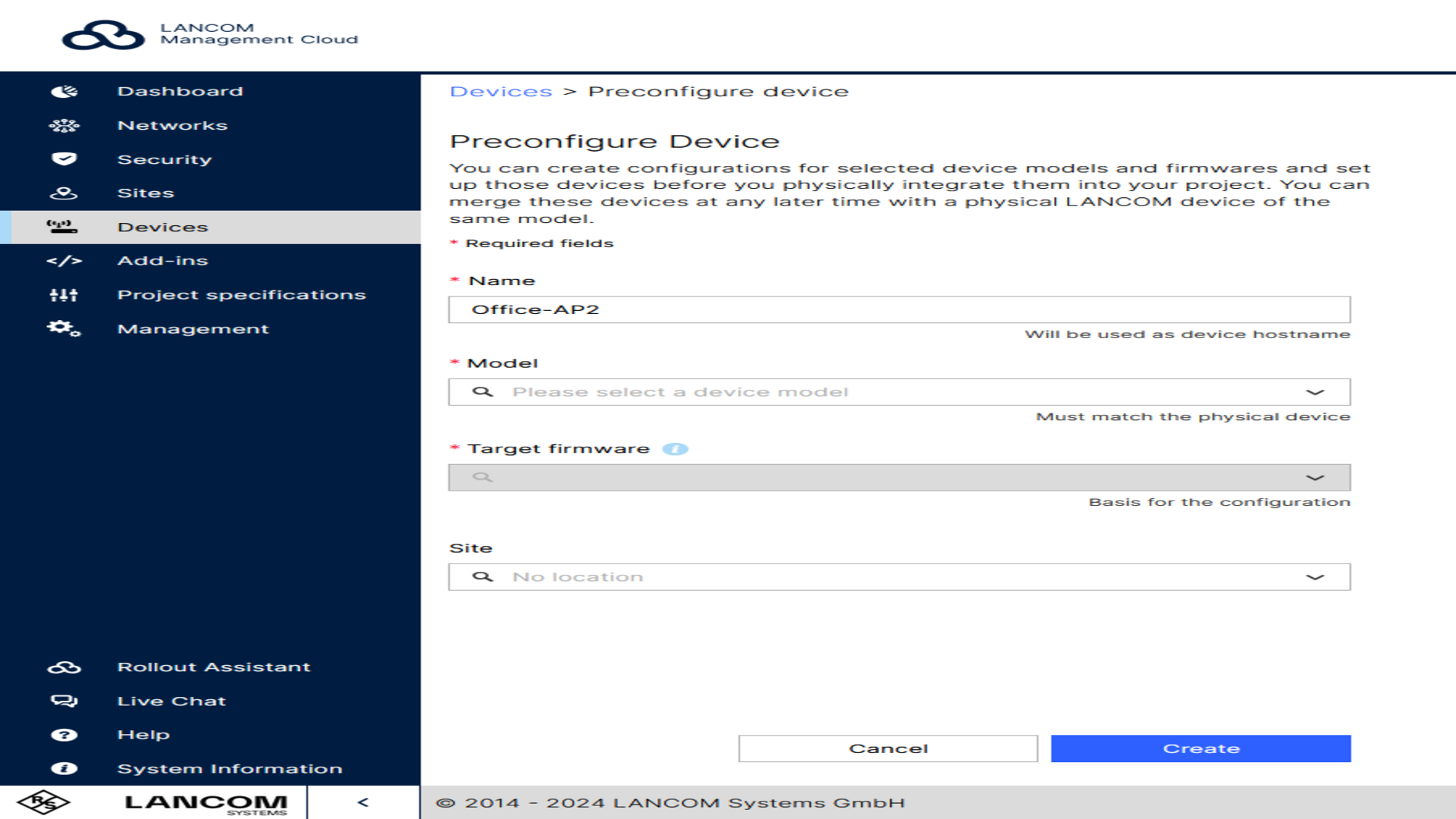The image size is (1456, 819).
Task: Click the Add-ins code brackets icon
Action: (64, 261)
